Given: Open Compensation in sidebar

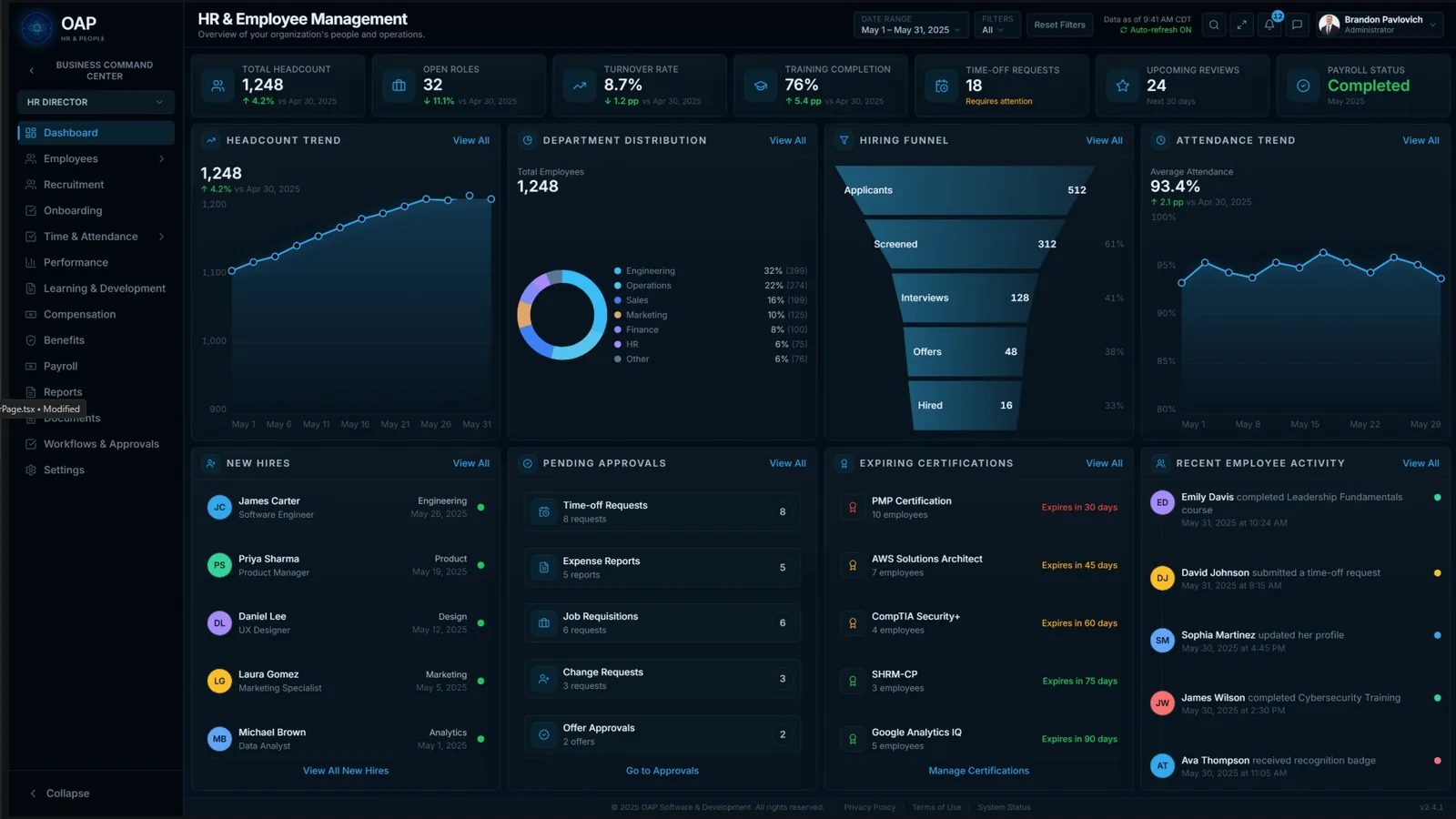Looking at the screenshot, I should (96, 315).
